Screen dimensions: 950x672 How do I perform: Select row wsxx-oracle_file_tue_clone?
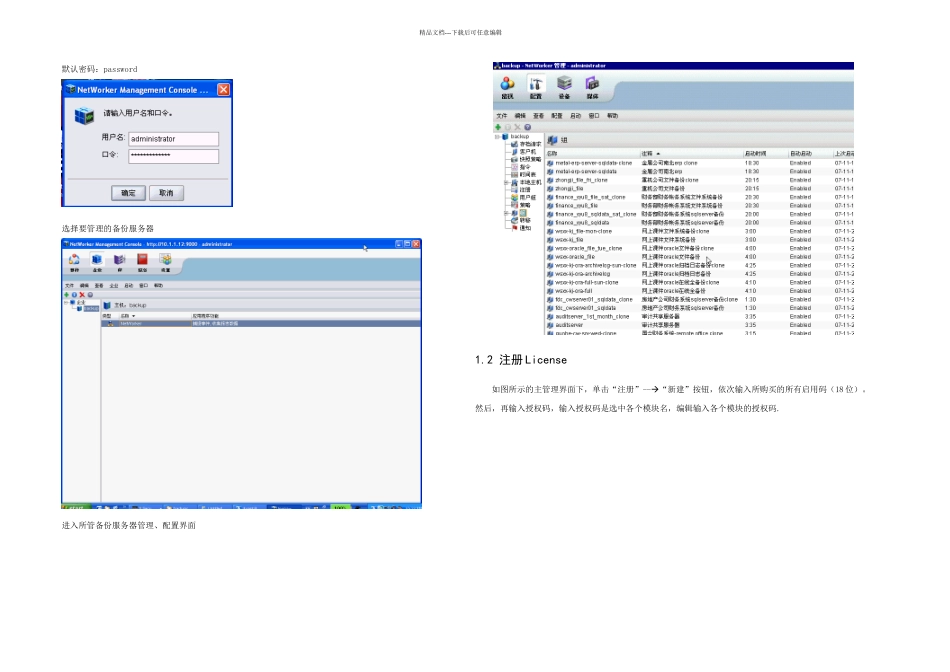point(700,248)
